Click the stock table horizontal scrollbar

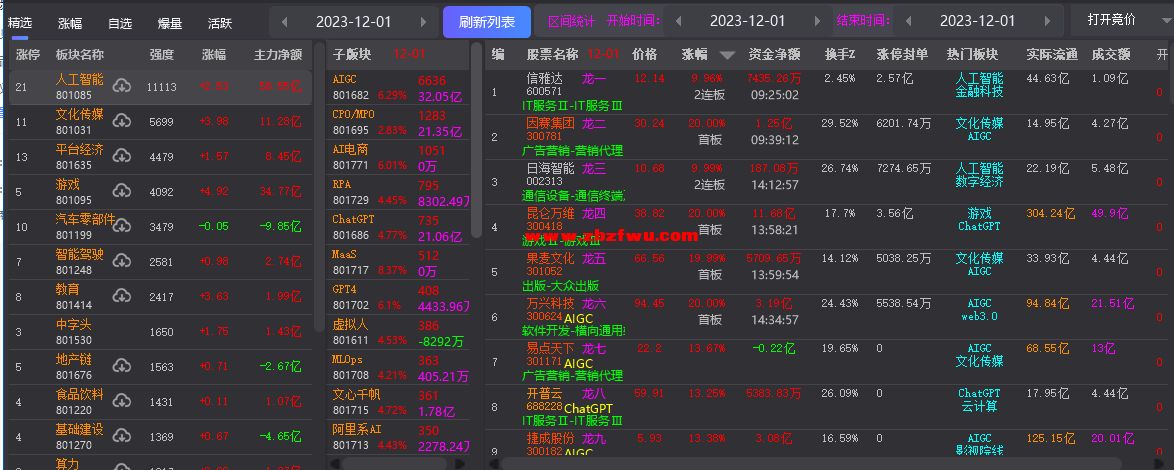(x=812, y=463)
